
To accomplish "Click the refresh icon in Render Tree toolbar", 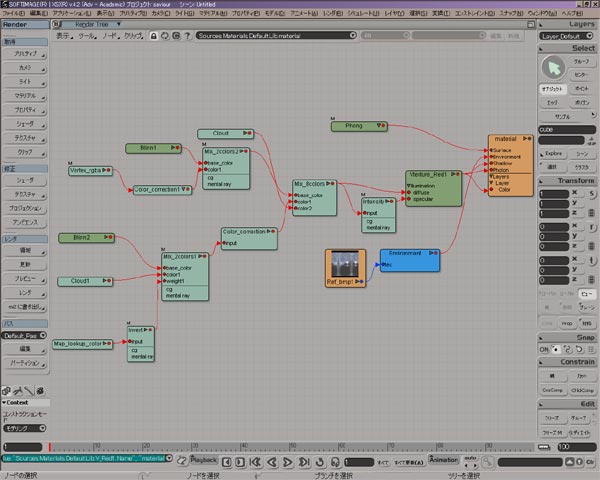I will tap(165, 36).
